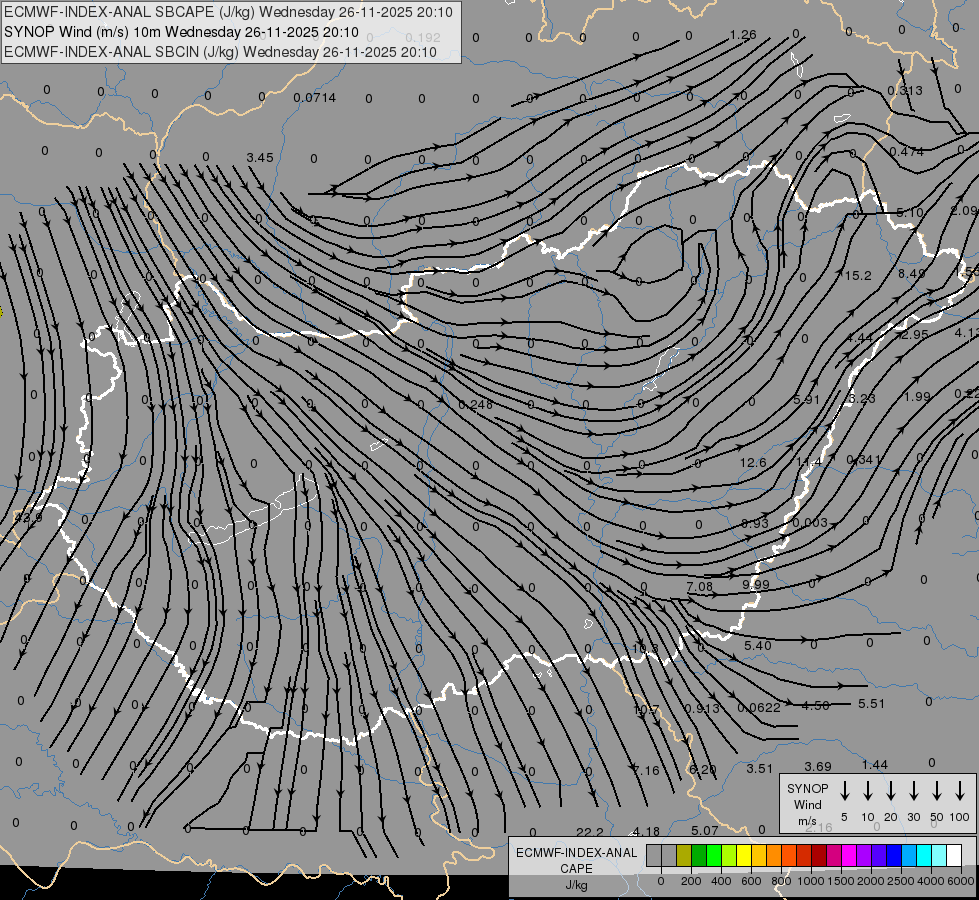The image size is (979, 900).
Task: Click the map value 7.16
Action: point(646,771)
